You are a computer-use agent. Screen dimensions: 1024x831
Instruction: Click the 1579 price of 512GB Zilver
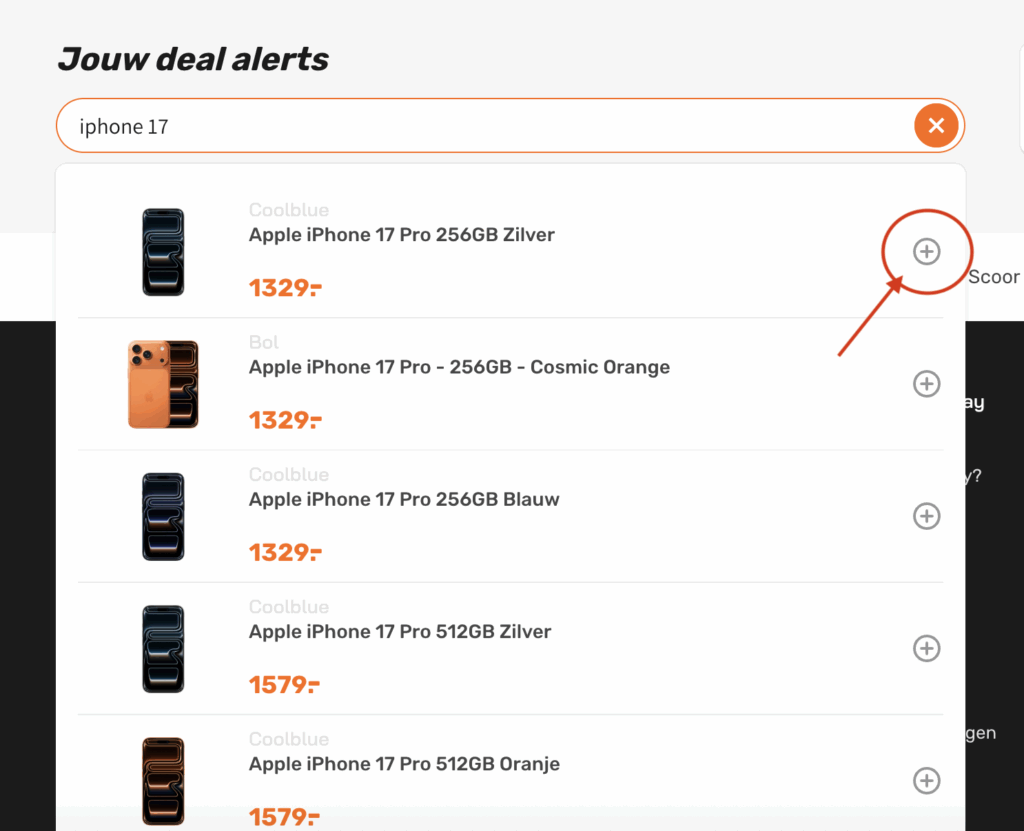[x=284, y=685]
